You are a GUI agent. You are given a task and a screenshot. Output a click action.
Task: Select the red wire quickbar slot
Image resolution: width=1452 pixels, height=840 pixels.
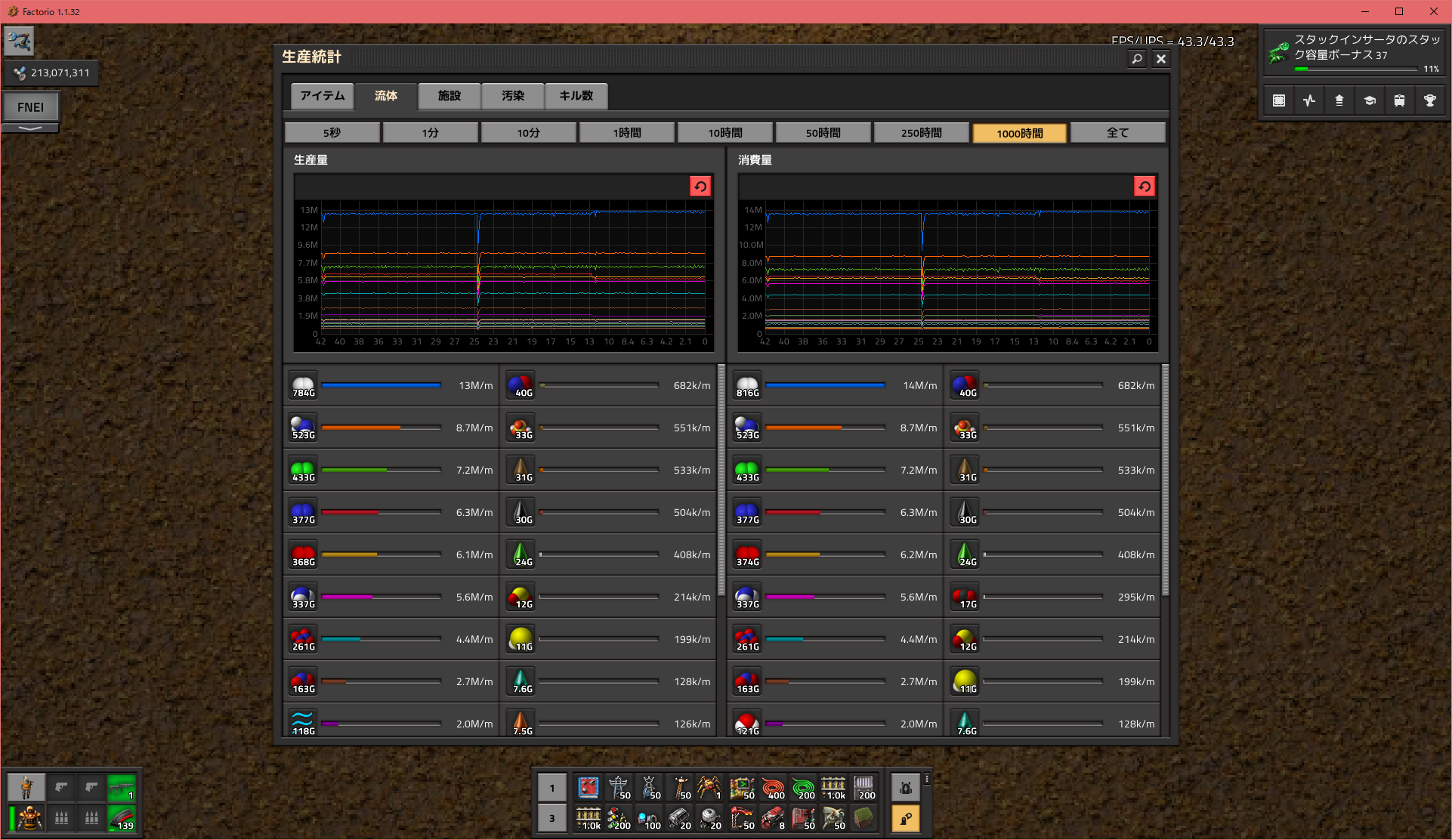click(x=773, y=788)
